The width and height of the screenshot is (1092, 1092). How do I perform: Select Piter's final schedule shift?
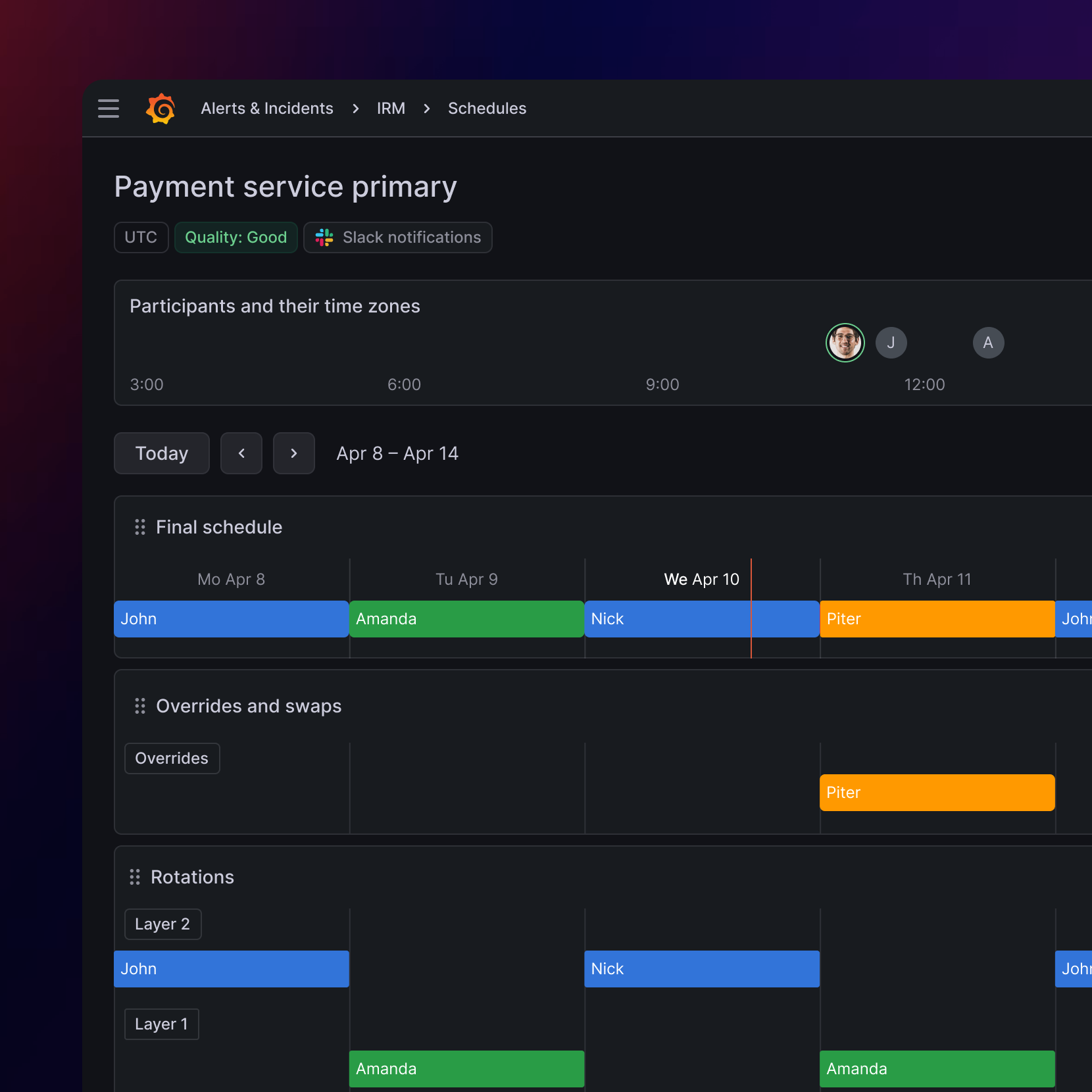pos(937,619)
